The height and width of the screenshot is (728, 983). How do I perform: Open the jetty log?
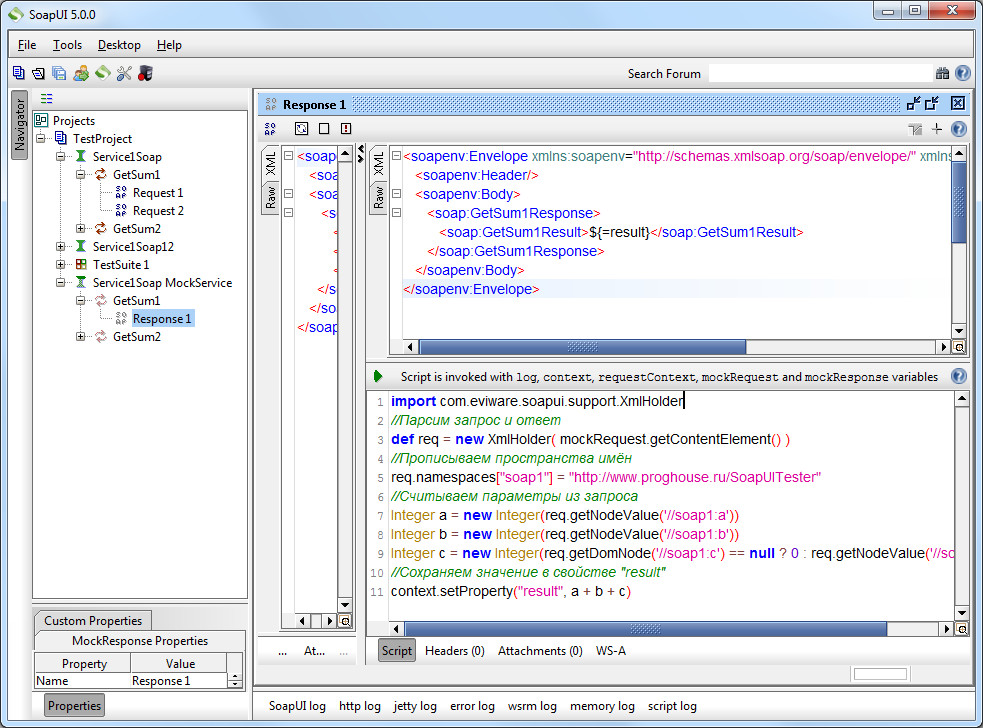[x=415, y=706]
